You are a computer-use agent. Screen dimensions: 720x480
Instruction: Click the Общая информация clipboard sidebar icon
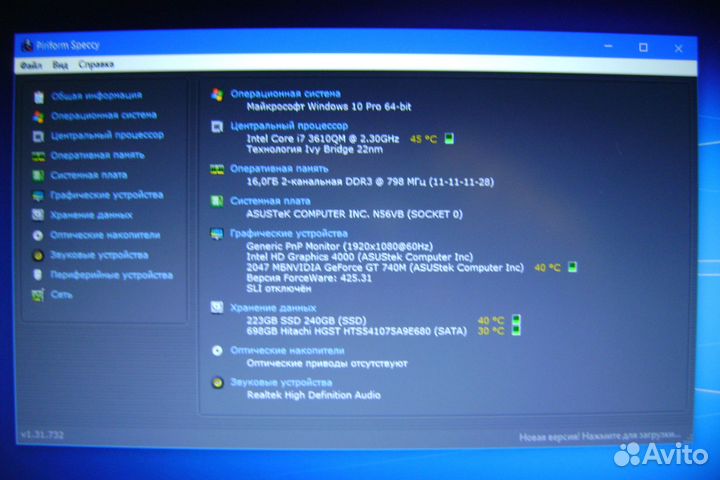39,96
